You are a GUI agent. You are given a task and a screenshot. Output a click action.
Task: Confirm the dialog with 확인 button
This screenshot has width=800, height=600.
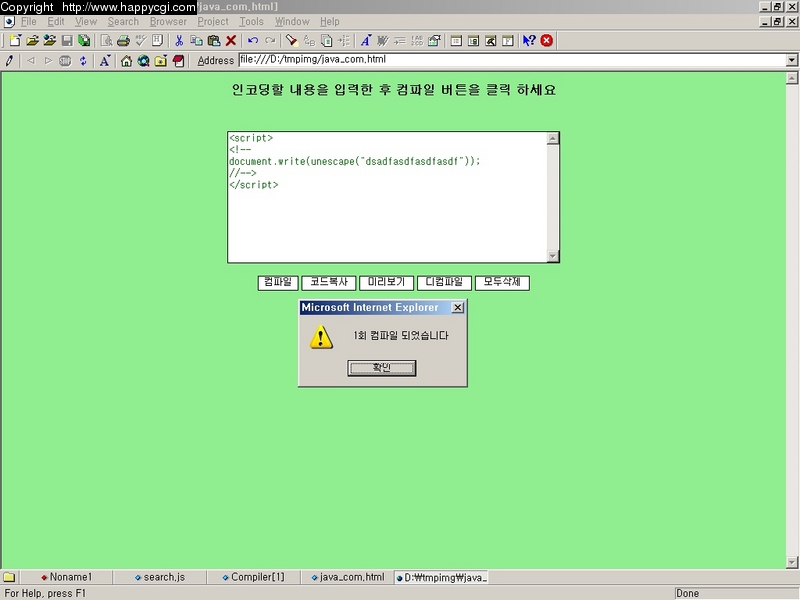(382, 368)
